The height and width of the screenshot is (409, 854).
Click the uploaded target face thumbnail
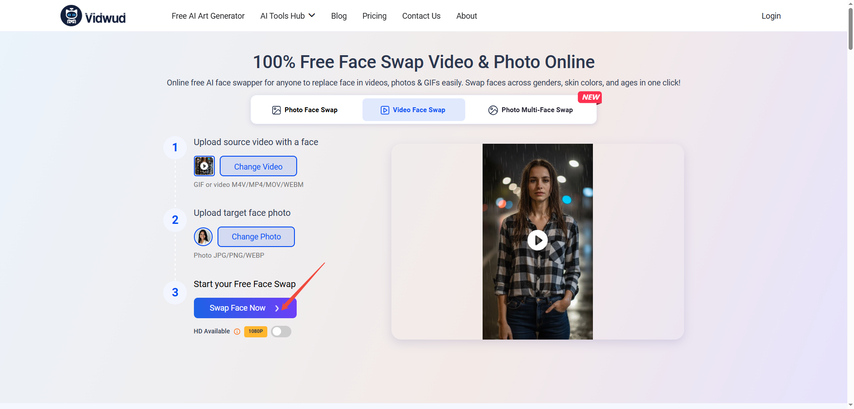[203, 236]
